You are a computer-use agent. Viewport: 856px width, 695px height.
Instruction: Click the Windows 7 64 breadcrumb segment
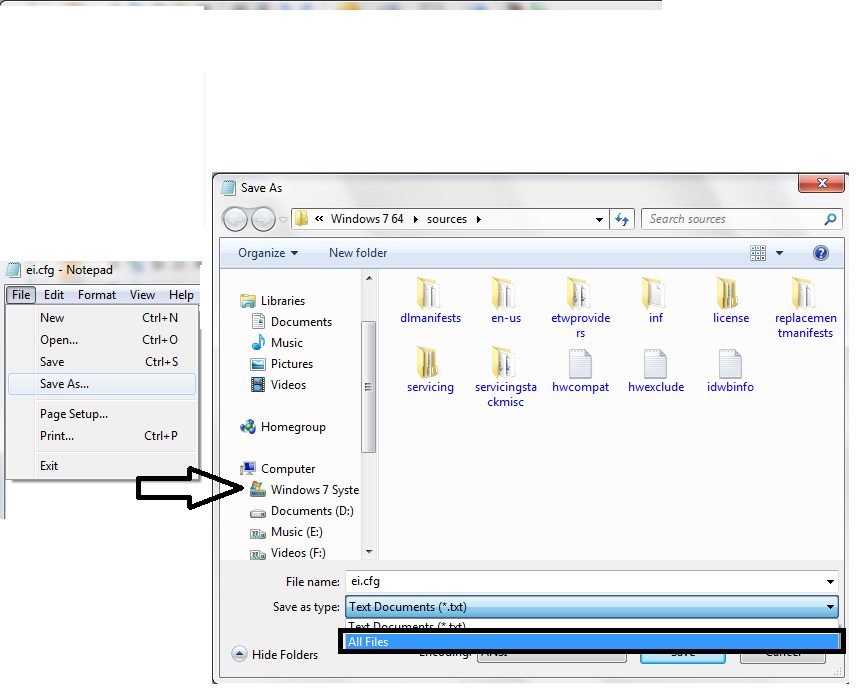[x=367, y=219]
